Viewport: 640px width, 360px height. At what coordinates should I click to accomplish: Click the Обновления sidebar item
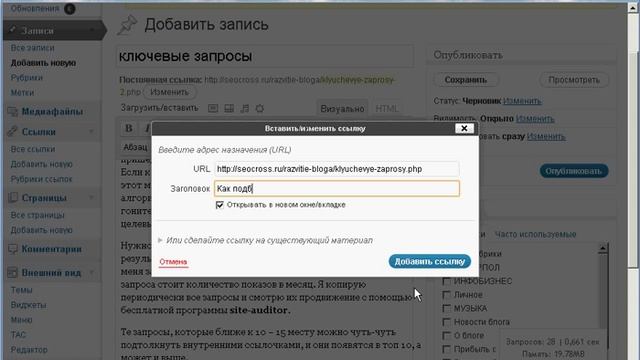35,8
